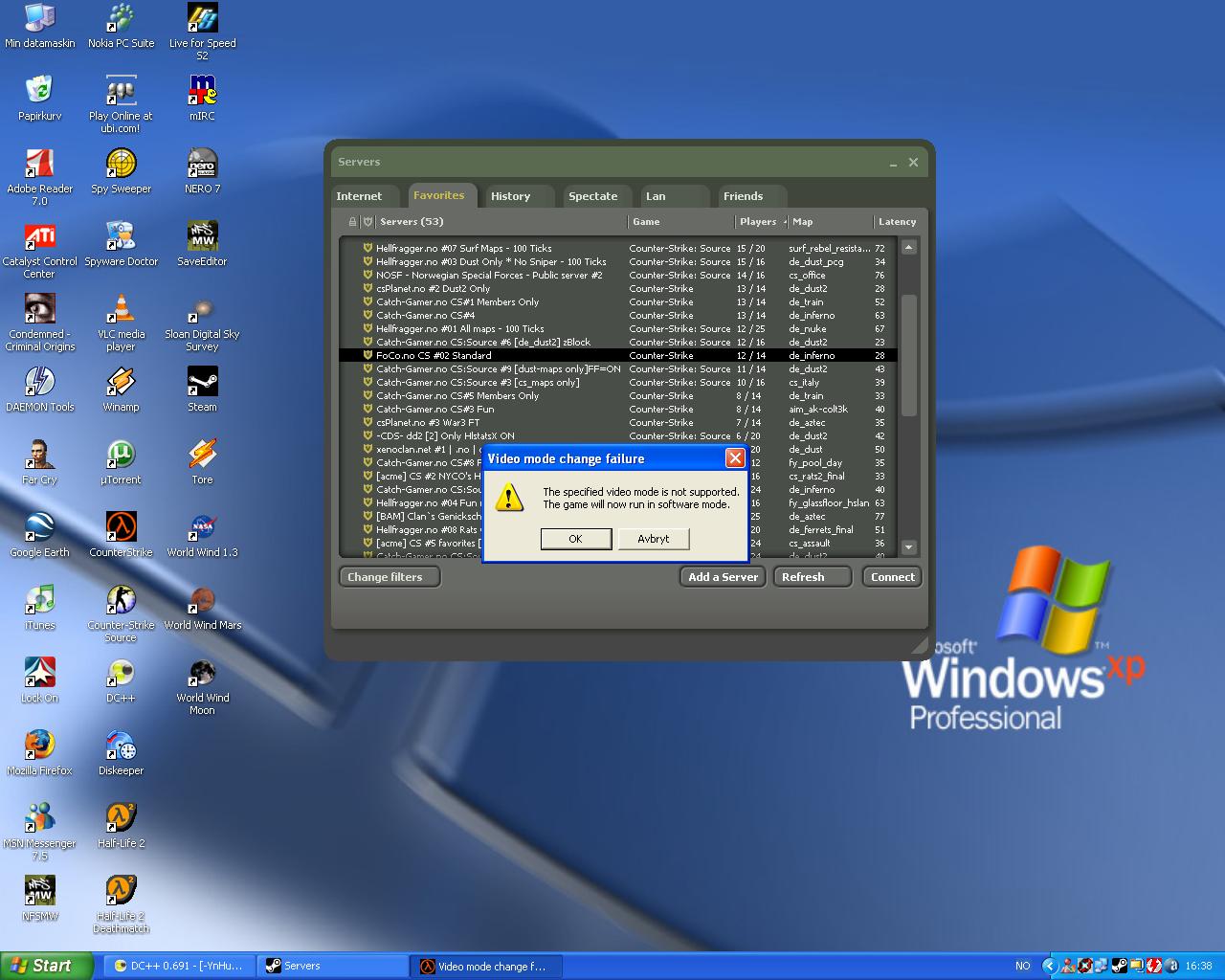
Task: Open Tore desktop icon
Action: pyautogui.click(x=202, y=462)
